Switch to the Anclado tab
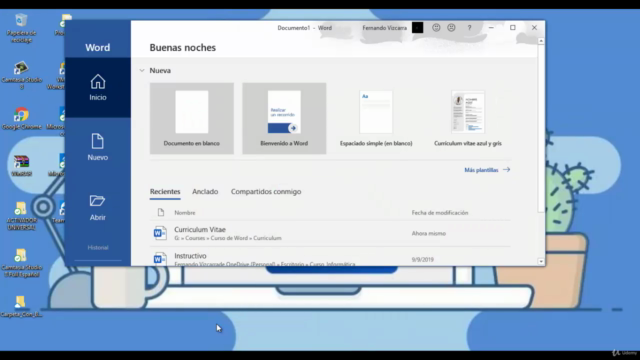The image size is (640, 360). (x=205, y=192)
